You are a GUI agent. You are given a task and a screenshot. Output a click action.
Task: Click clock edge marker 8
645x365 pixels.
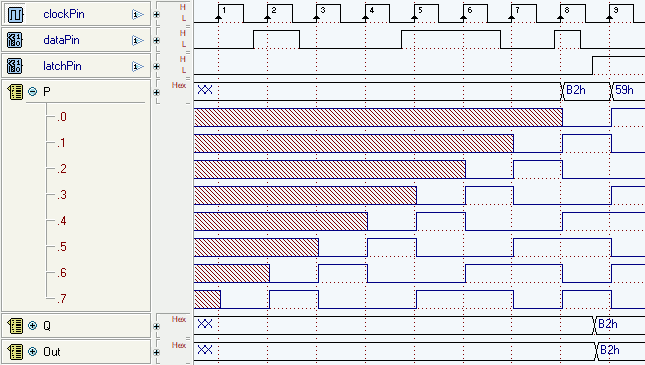(561, 17)
